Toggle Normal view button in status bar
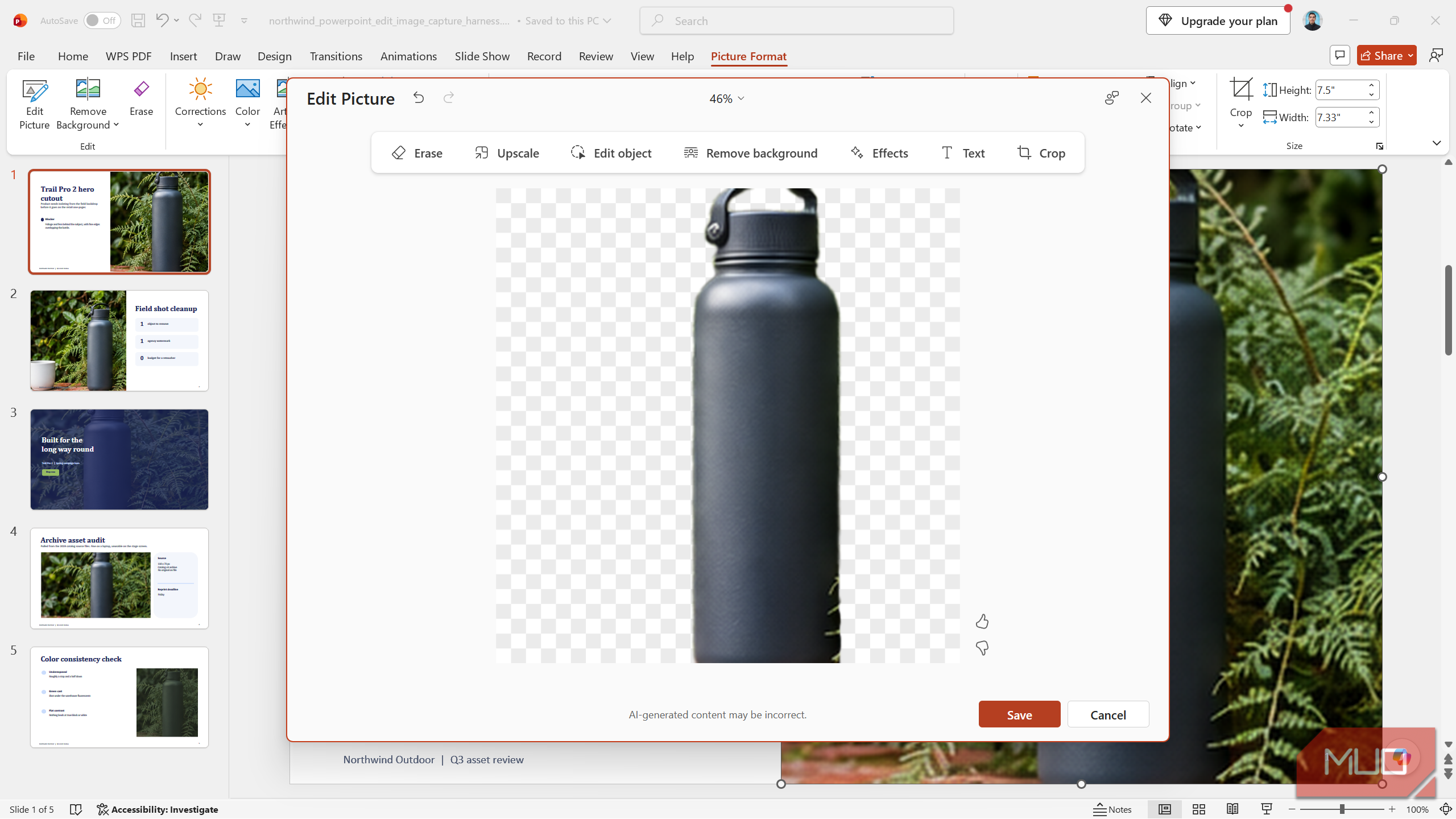1456x819 pixels. click(1165, 809)
